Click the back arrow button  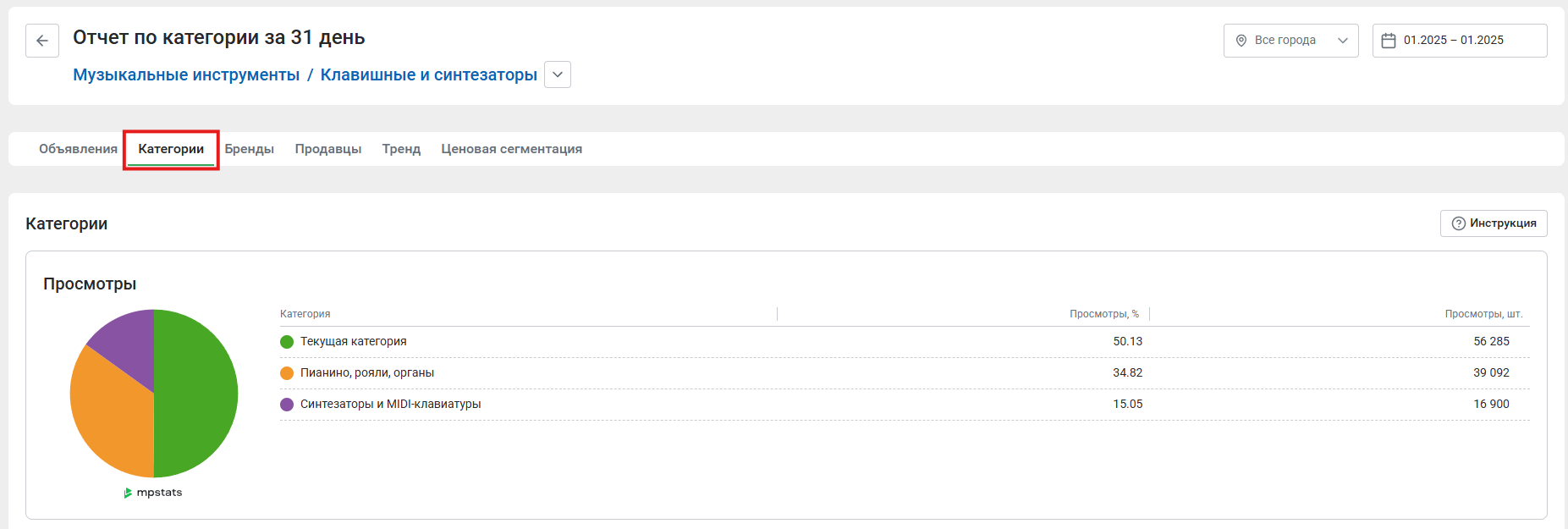(x=42, y=41)
